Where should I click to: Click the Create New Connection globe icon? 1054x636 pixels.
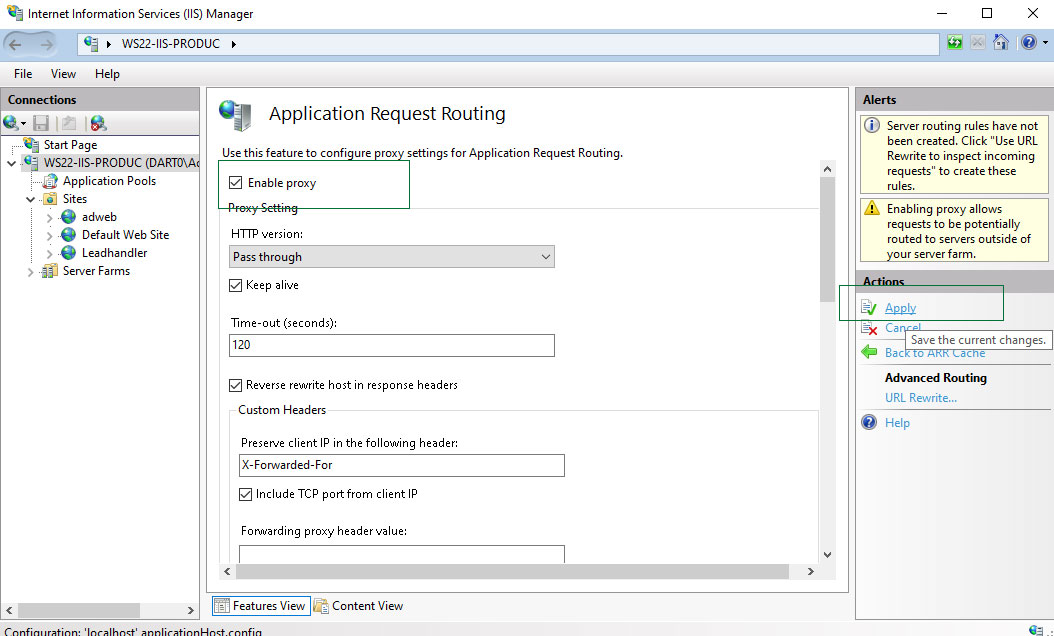point(10,123)
